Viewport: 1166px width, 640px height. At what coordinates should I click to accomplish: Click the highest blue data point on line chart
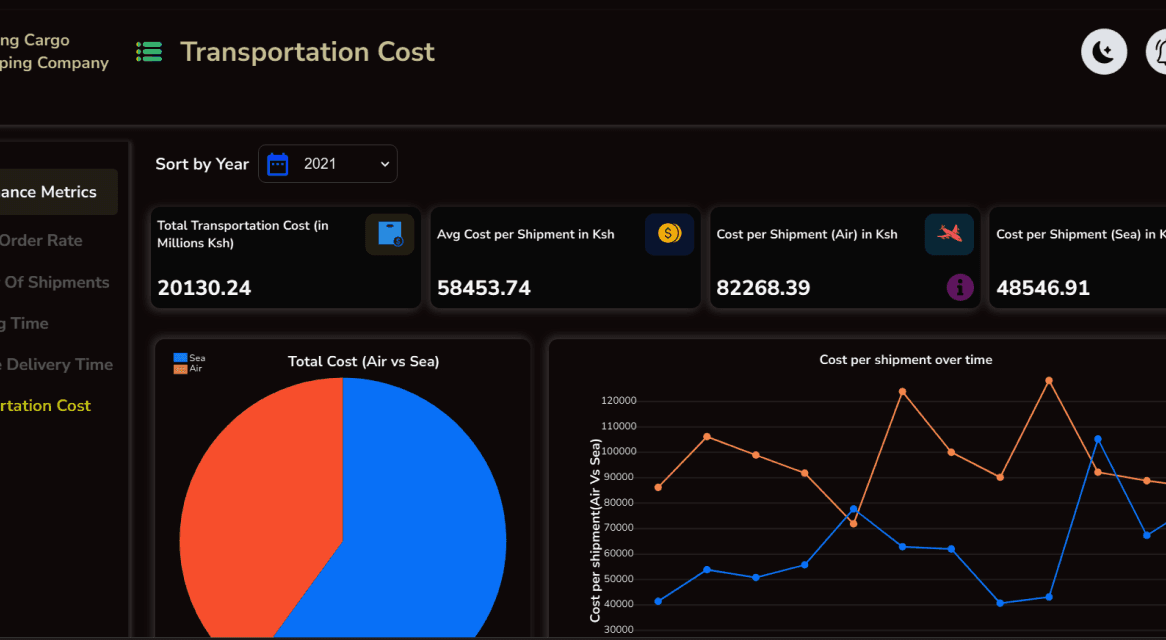click(1098, 439)
